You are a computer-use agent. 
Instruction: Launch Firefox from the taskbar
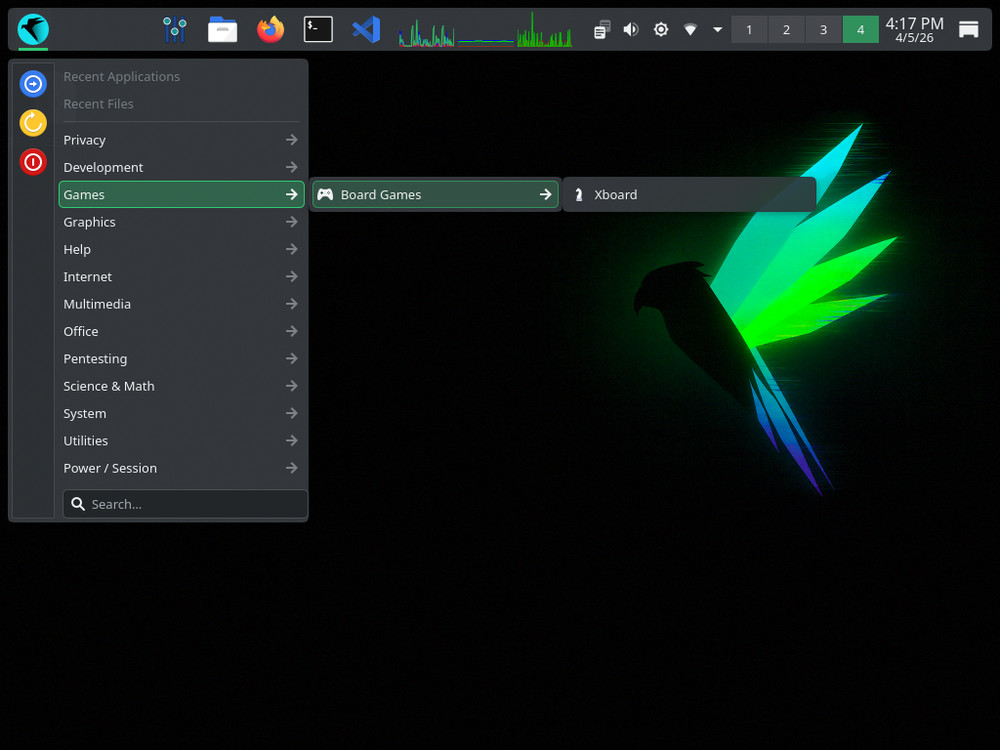pyautogui.click(x=270, y=29)
